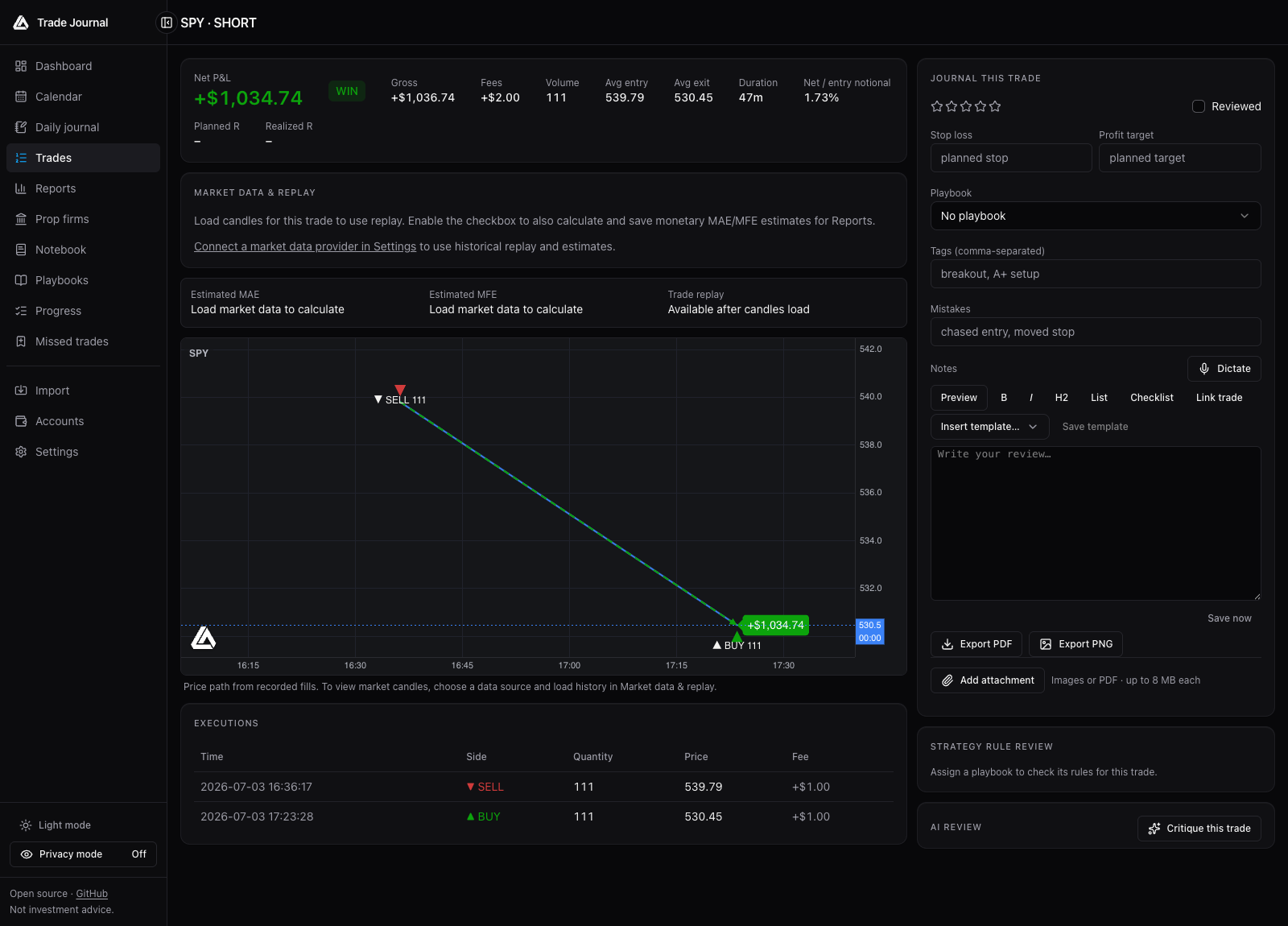Give the trade a five-star rating
This screenshot has height=926, width=1288.
point(995,106)
